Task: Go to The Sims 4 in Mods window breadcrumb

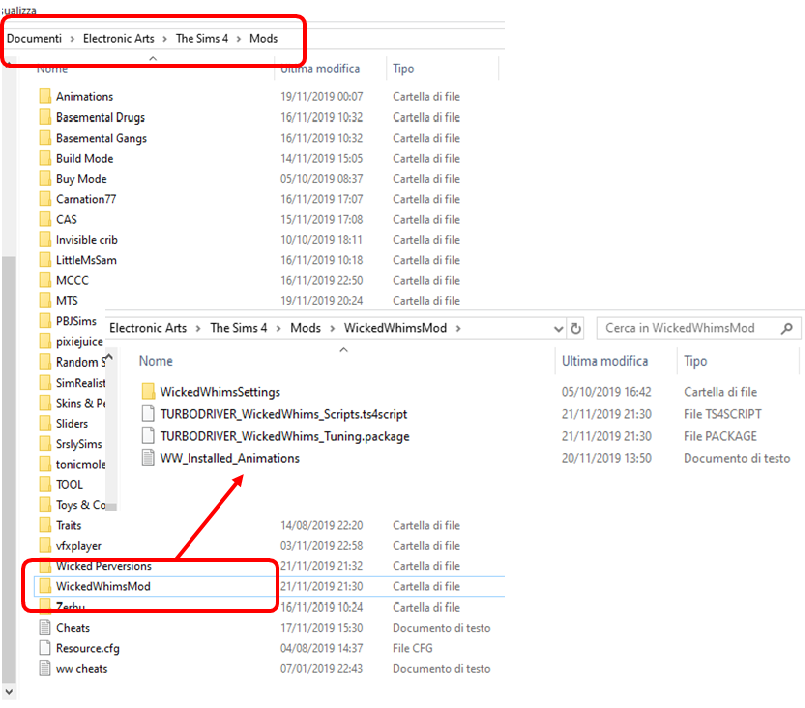Action: point(202,39)
